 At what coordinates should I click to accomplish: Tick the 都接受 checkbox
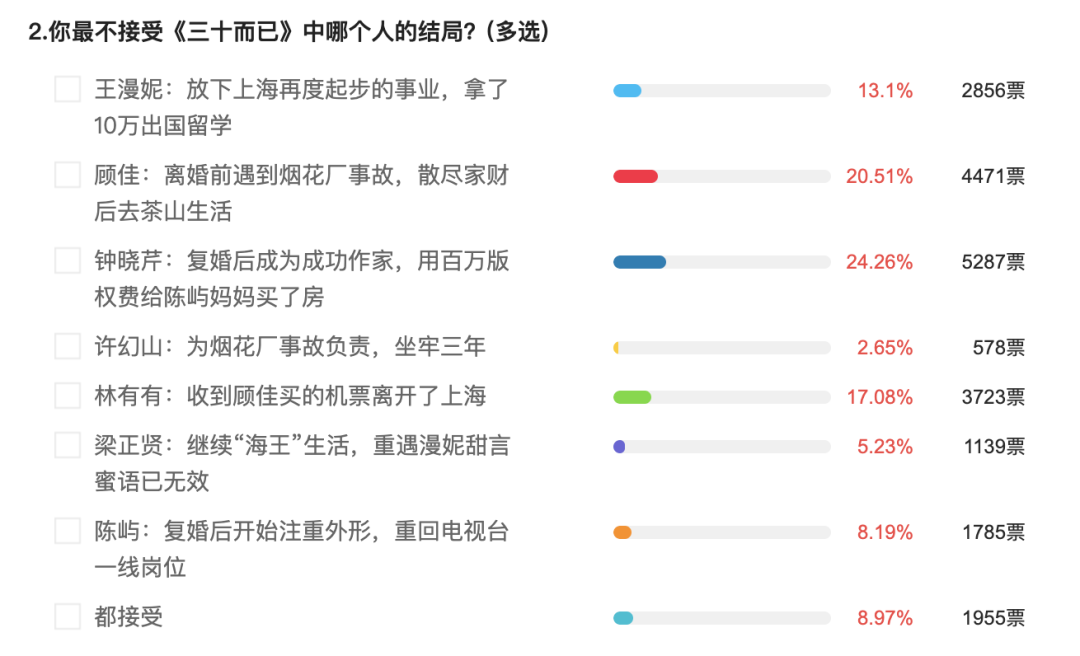tap(67, 617)
